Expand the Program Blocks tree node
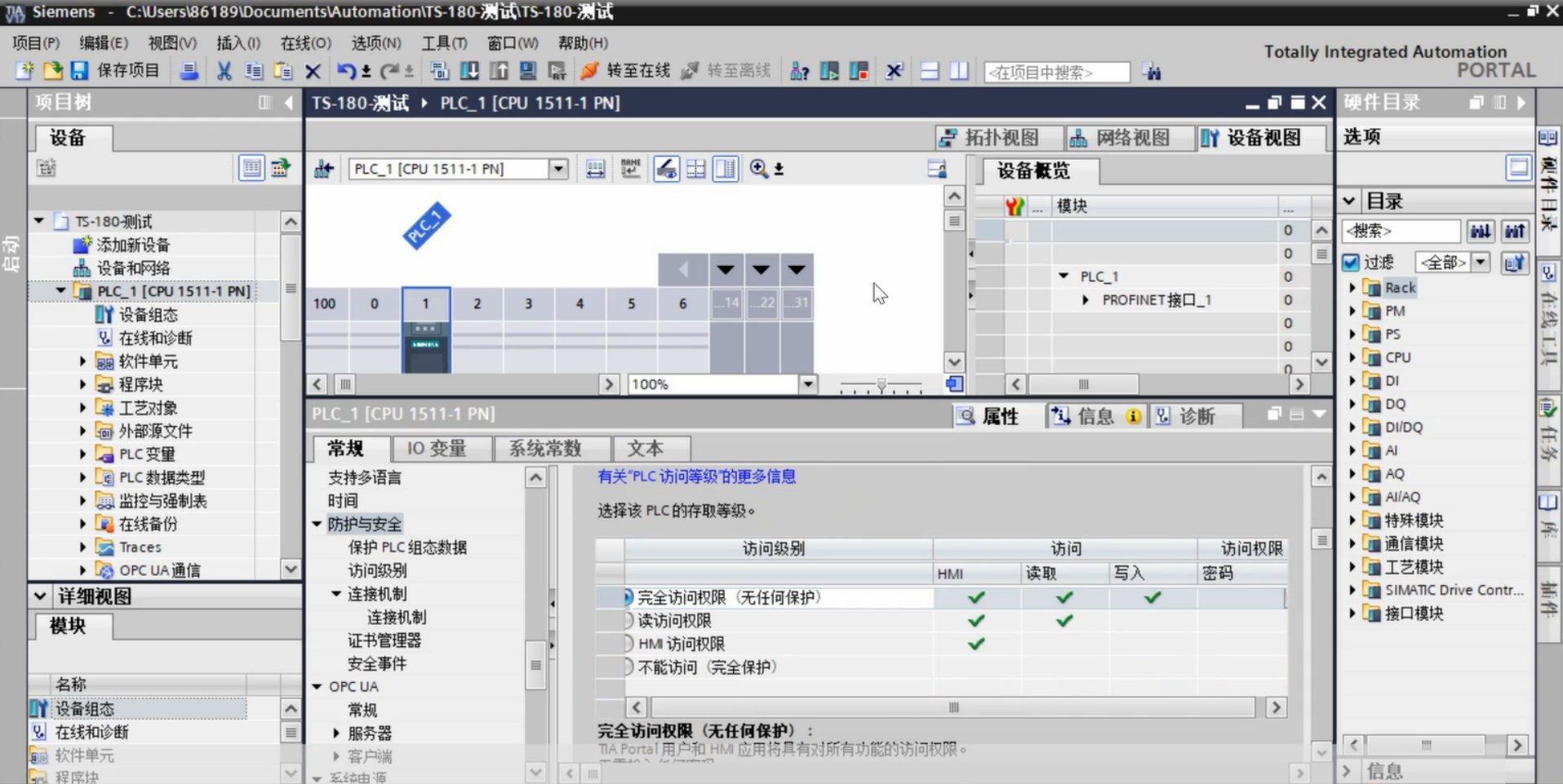The image size is (1563, 784). (x=82, y=384)
